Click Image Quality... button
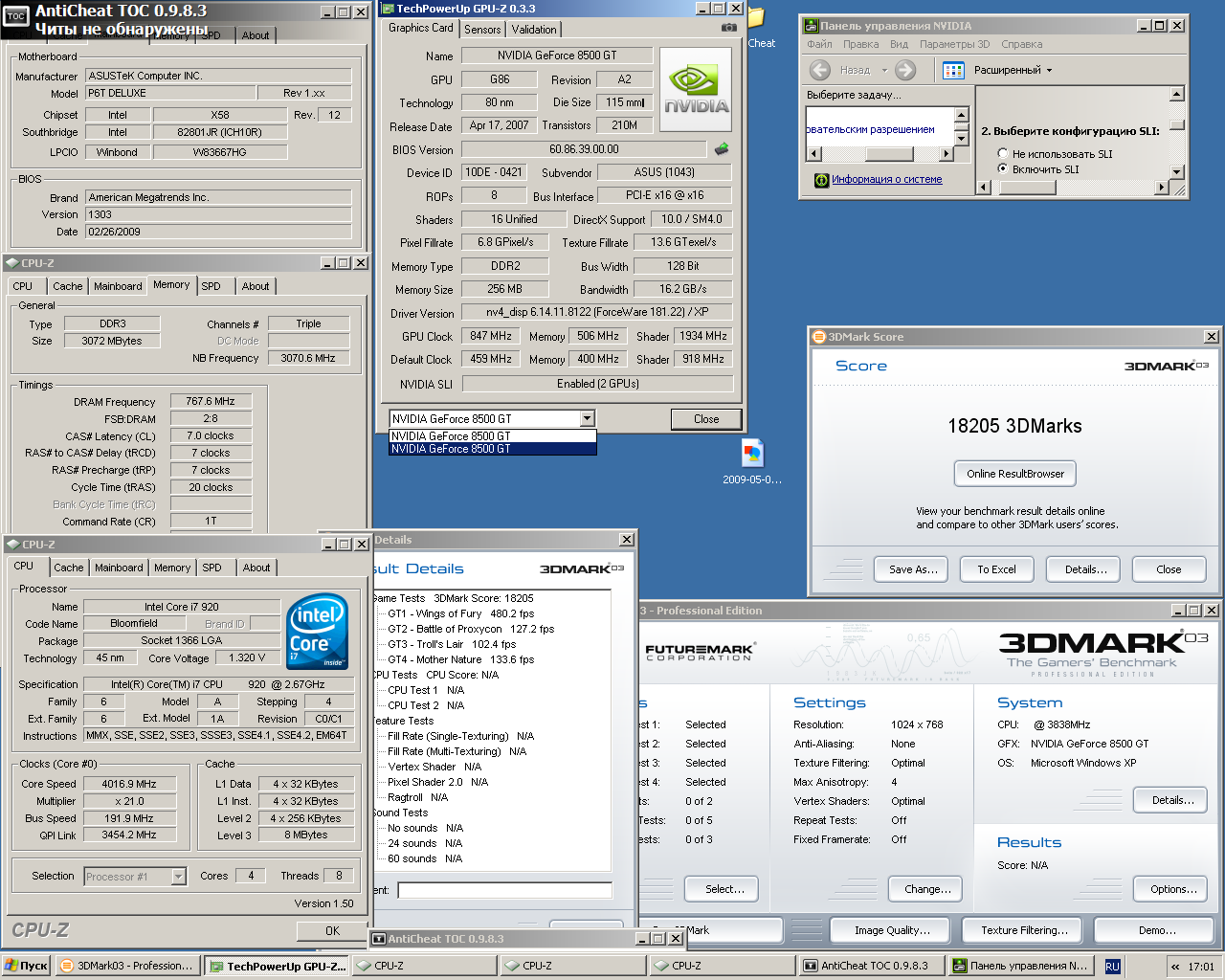The height and width of the screenshot is (980, 1225). (892, 930)
